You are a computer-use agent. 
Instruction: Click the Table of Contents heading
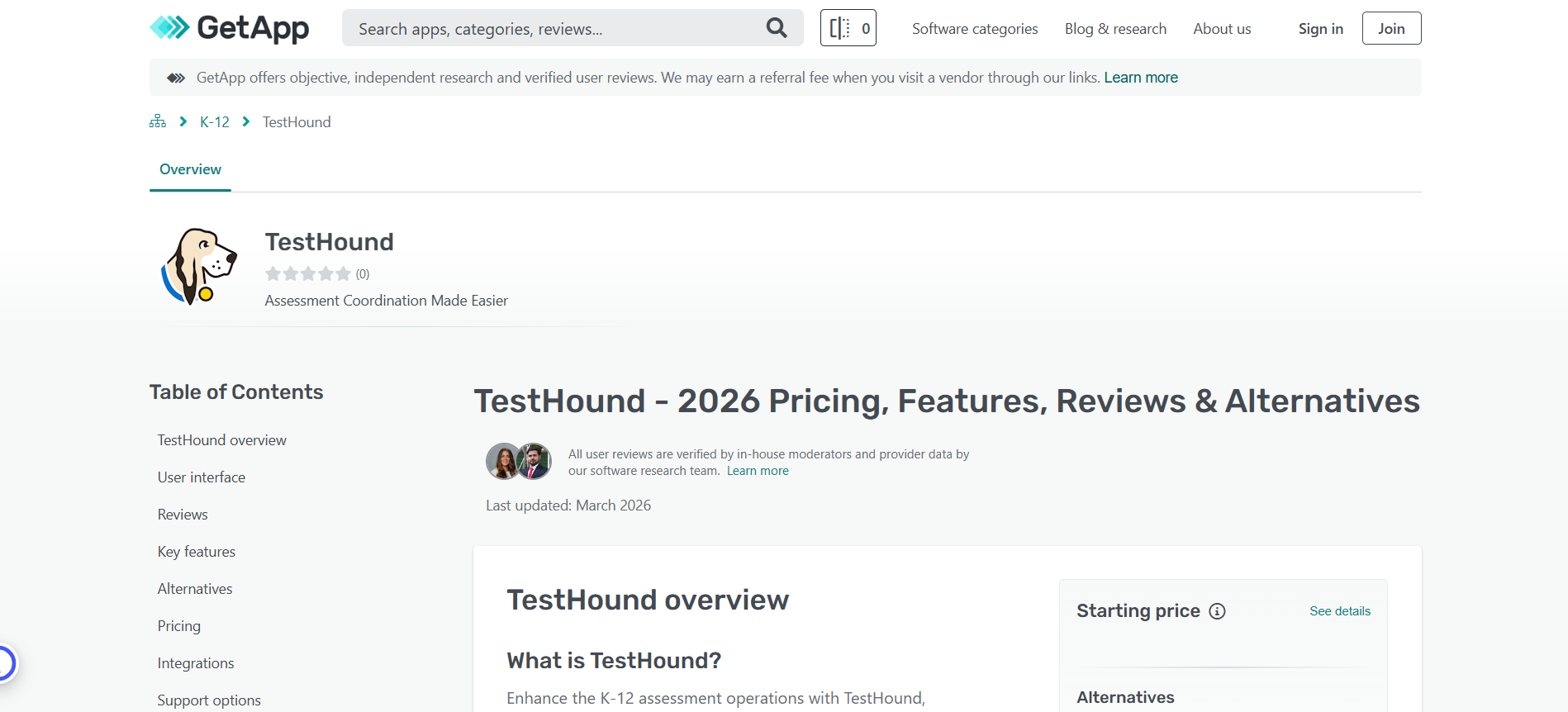point(236,392)
